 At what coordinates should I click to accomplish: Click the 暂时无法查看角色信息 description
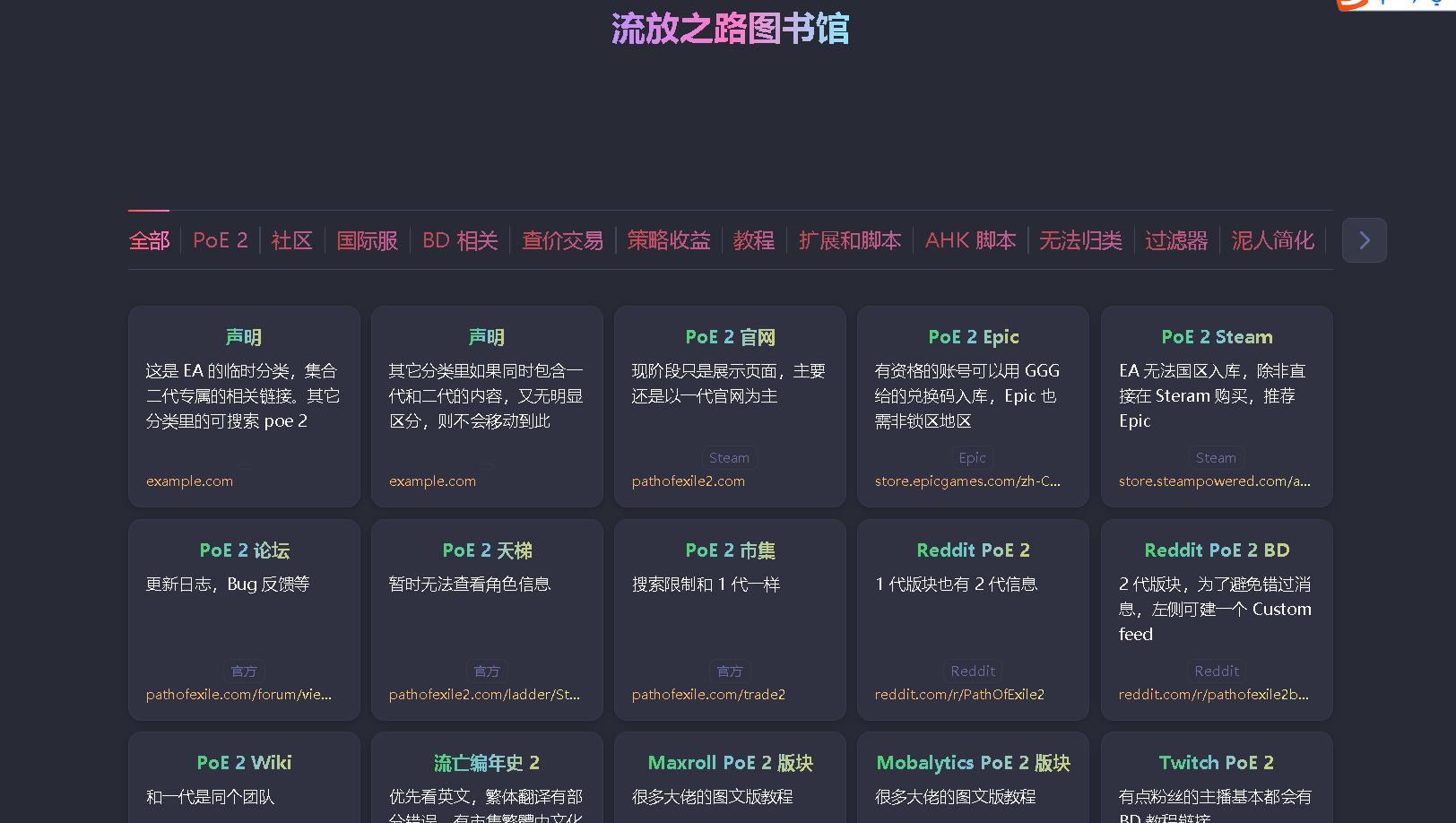[x=470, y=585]
